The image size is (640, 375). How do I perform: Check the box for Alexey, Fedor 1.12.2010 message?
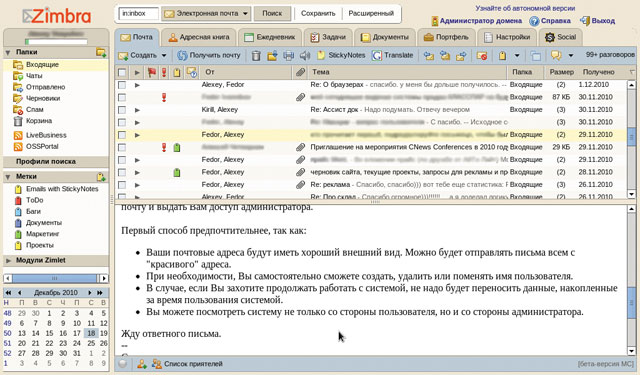122,85
